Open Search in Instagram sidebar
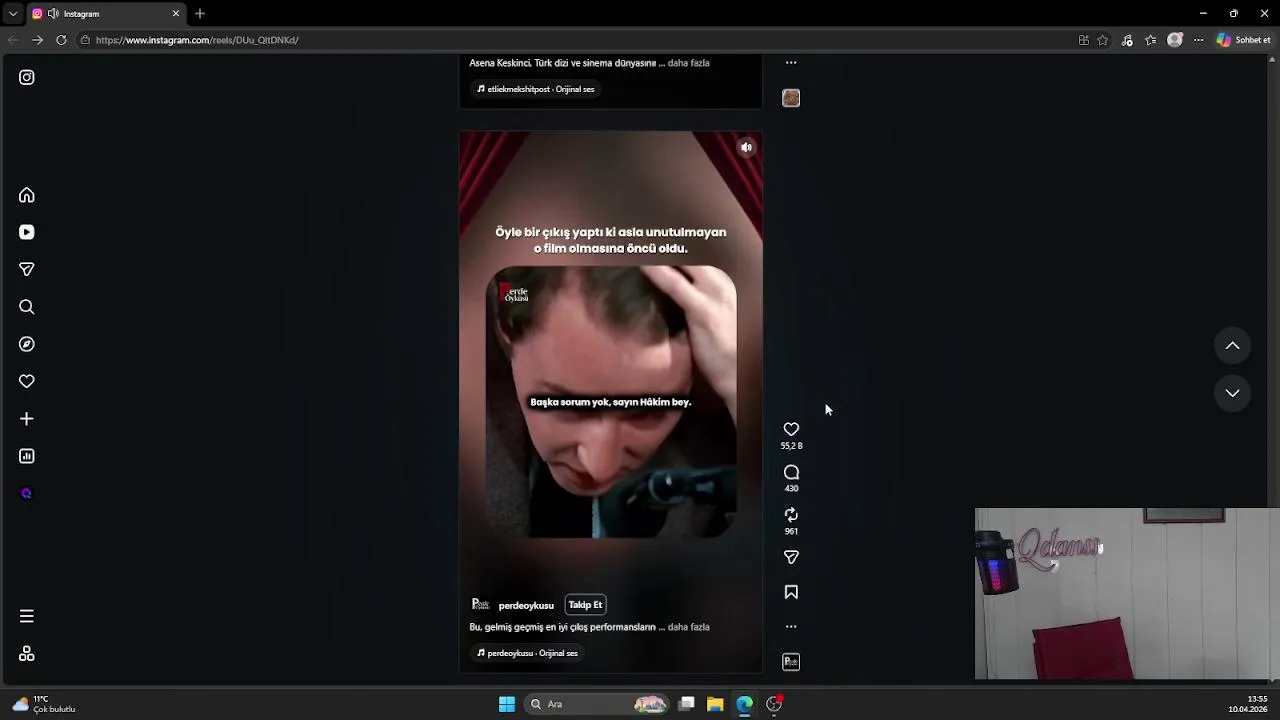 coord(27,307)
